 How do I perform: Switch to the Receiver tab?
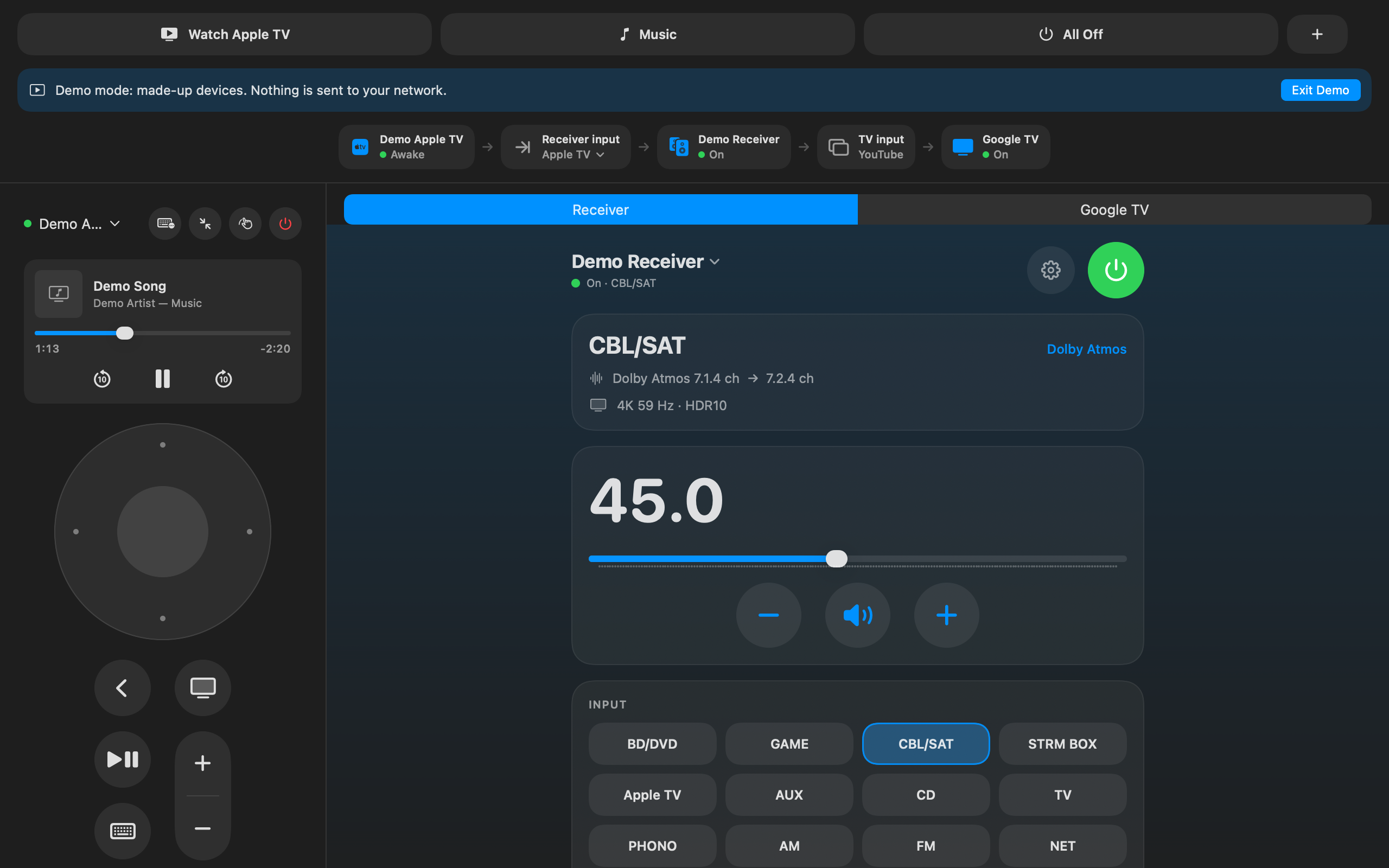pyautogui.click(x=601, y=209)
